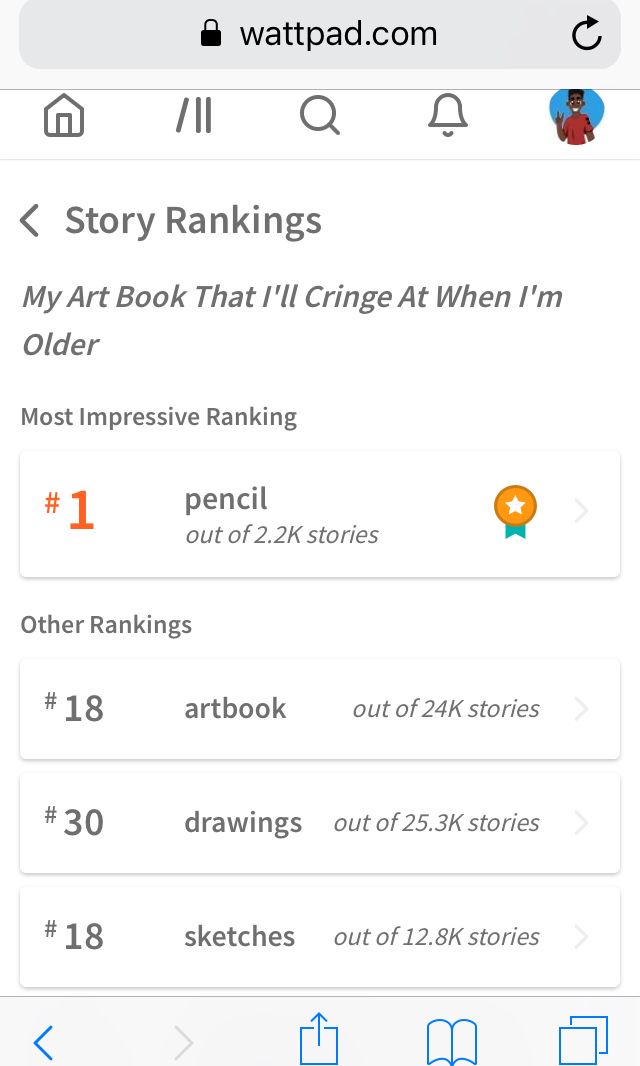640x1066 pixels.
Task: Reload the wattpad.com page
Action: coord(587,35)
